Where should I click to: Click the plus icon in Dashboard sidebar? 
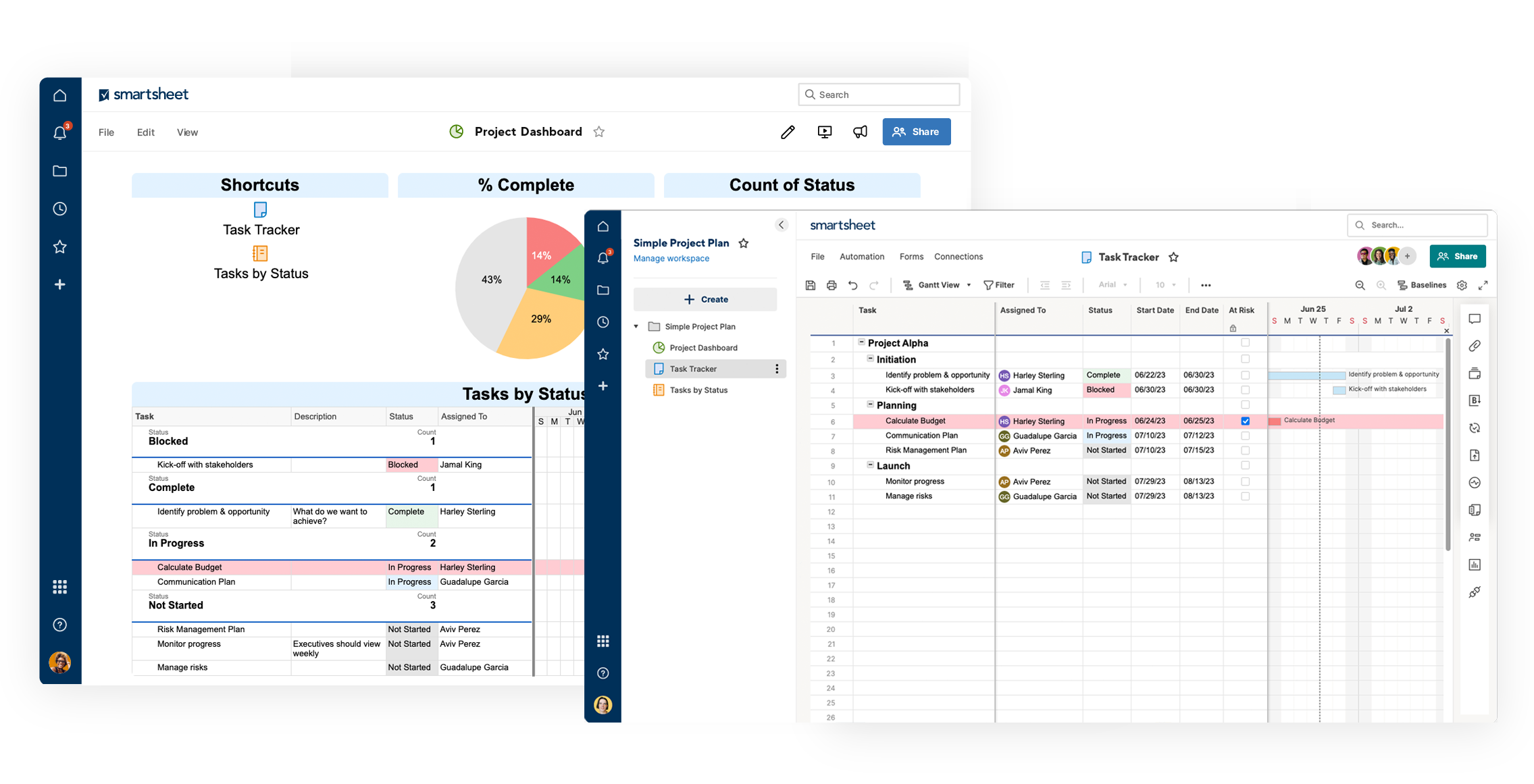coord(59,284)
